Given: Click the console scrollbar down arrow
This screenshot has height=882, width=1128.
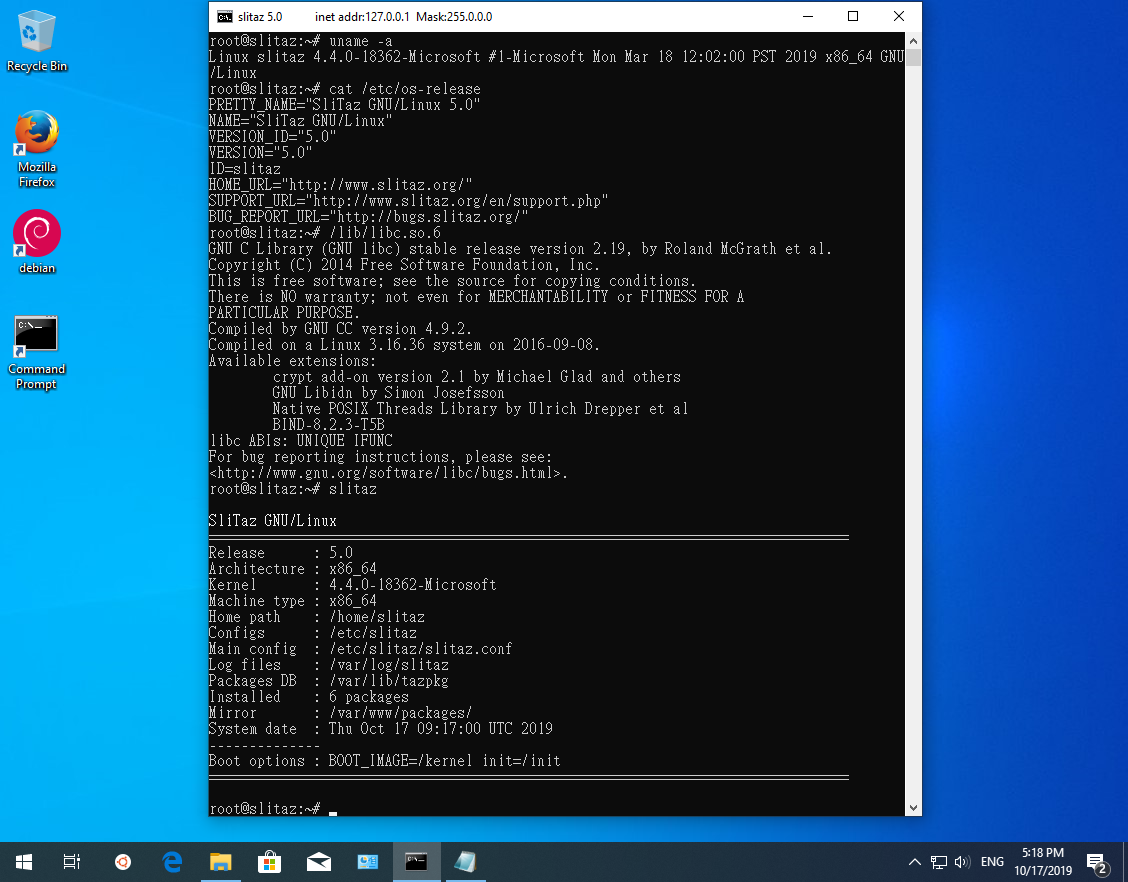Looking at the screenshot, I should click(x=913, y=808).
